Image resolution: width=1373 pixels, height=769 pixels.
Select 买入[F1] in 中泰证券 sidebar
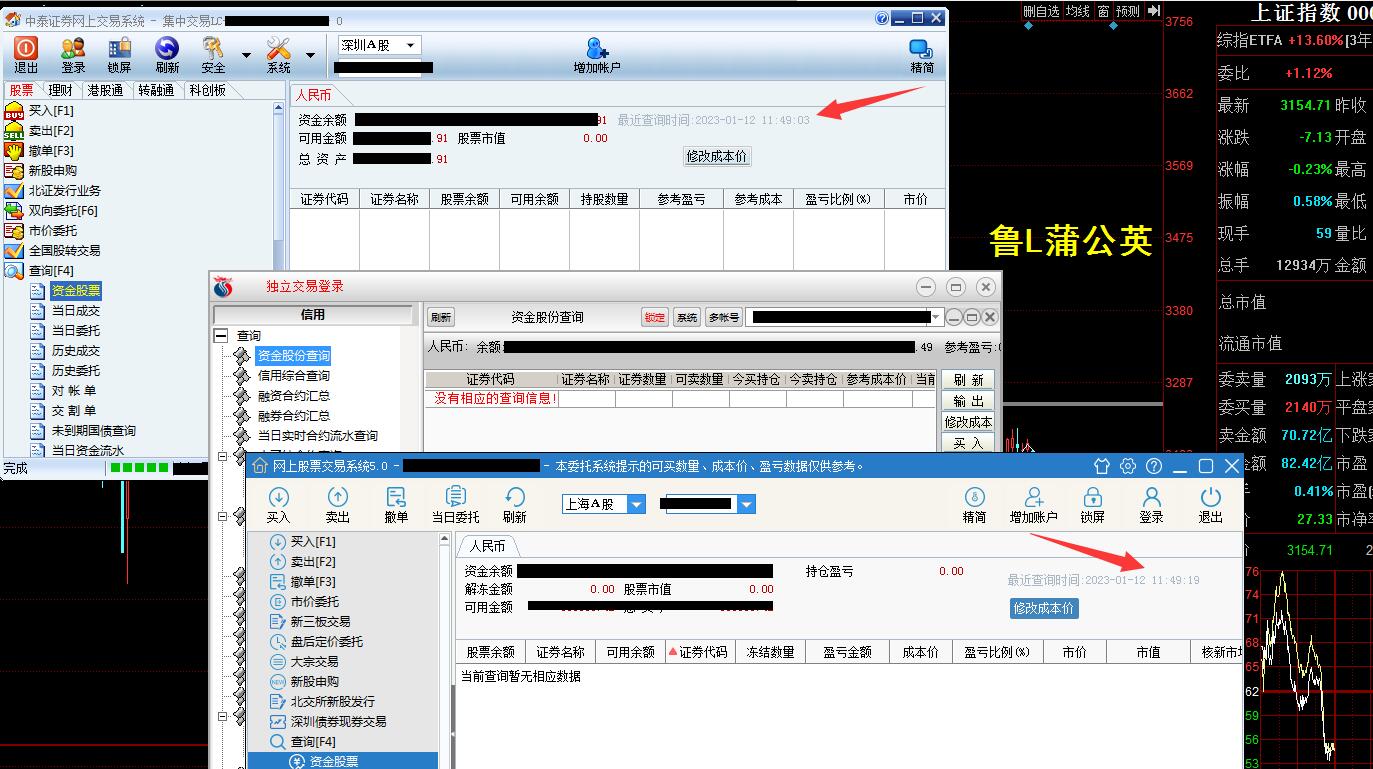[51, 111]
